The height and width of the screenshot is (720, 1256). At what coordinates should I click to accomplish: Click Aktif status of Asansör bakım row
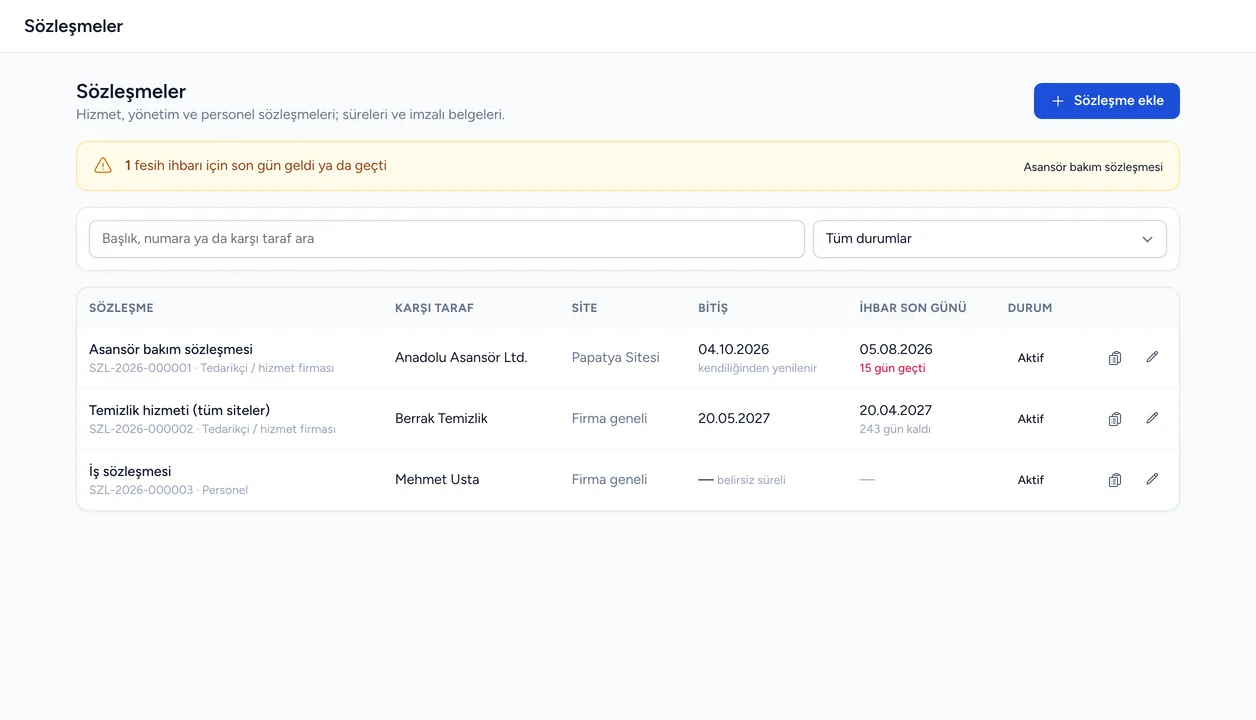(x=1031, y=358)
